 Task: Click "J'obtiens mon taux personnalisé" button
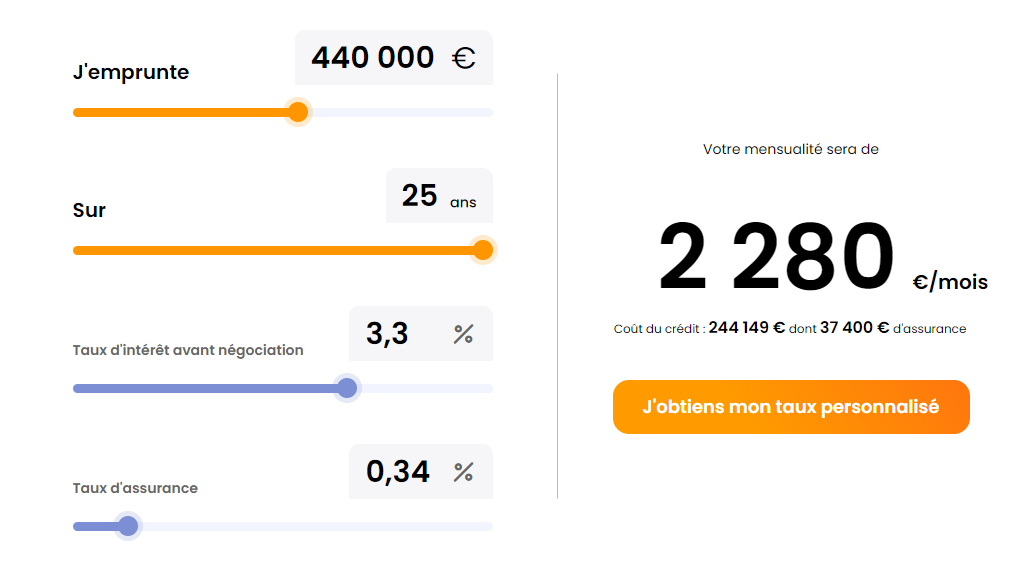click(791, 407)
